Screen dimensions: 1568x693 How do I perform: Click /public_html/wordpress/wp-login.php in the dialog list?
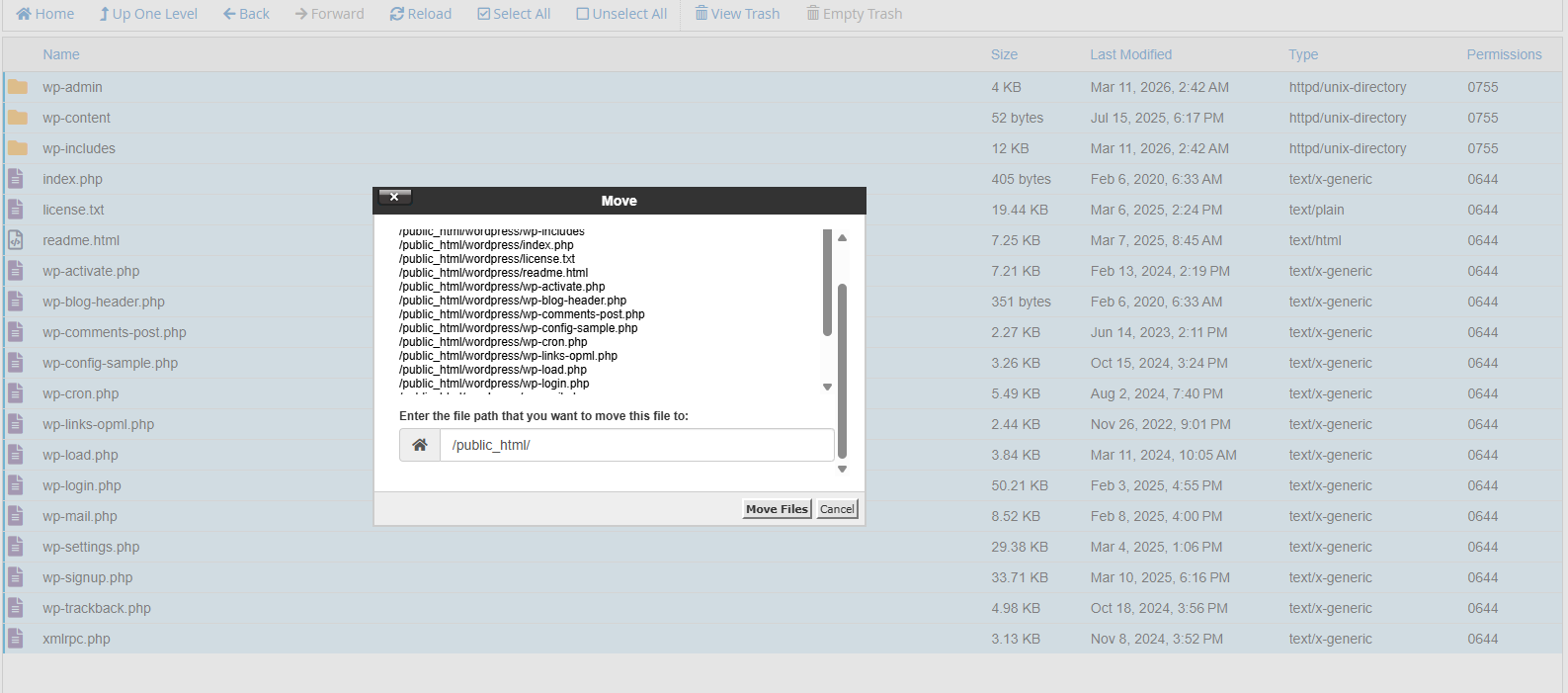[494, 384]
